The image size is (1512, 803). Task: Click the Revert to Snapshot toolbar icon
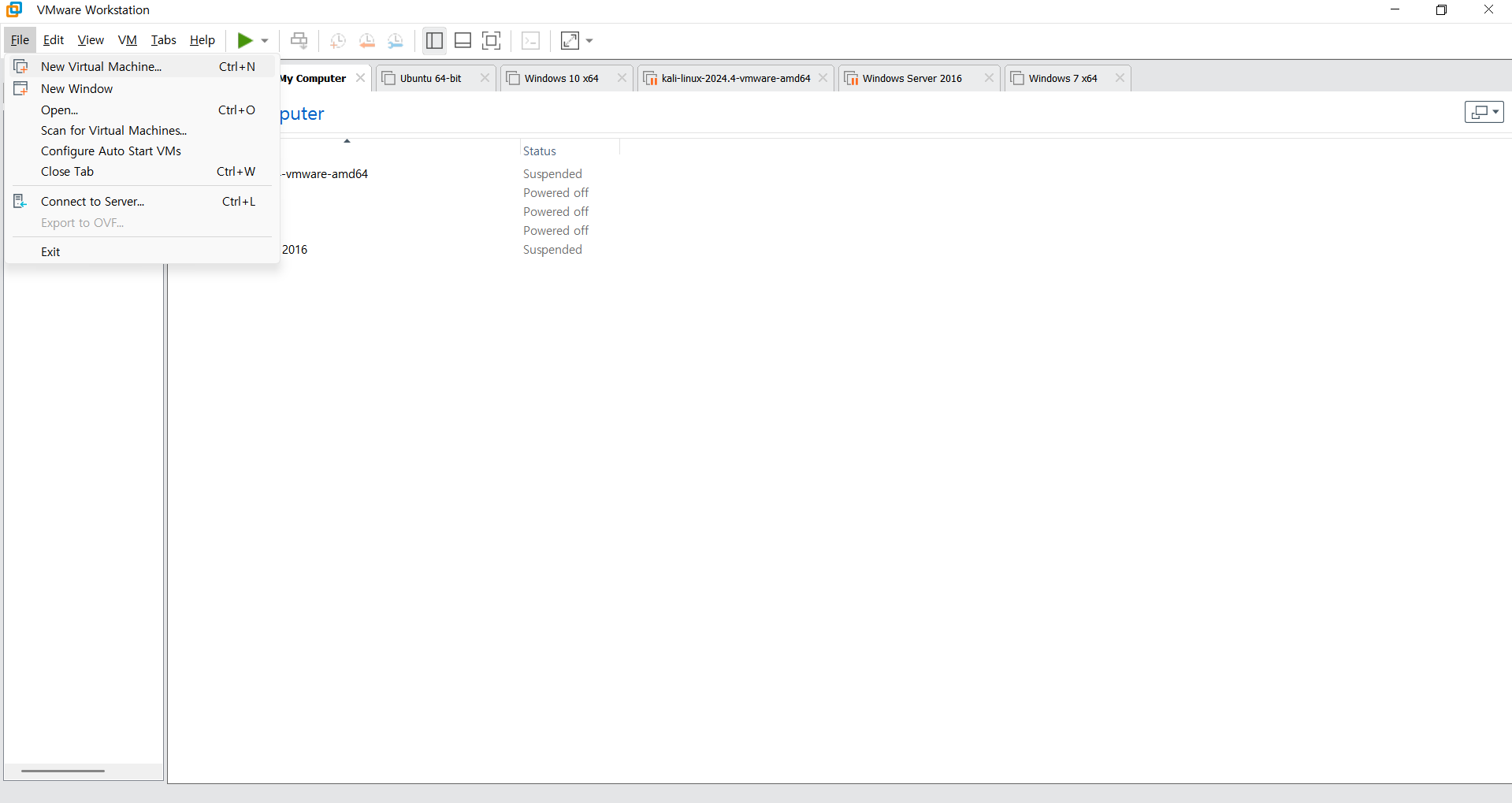[x=367, y=41]
